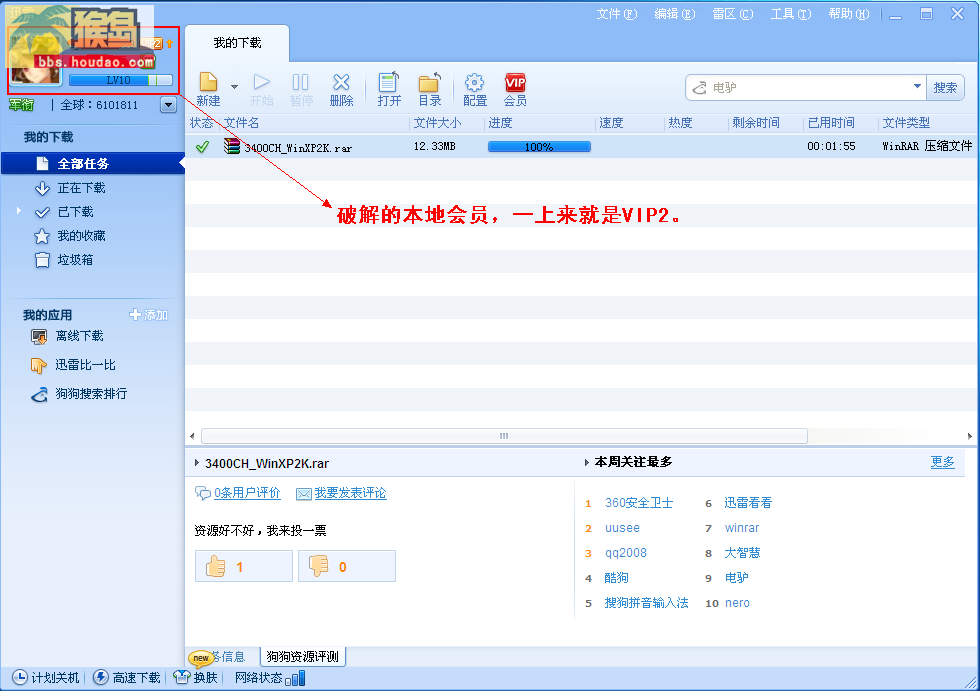Open the 工具(T) menu
980x691 pixels.
(791, 14)
